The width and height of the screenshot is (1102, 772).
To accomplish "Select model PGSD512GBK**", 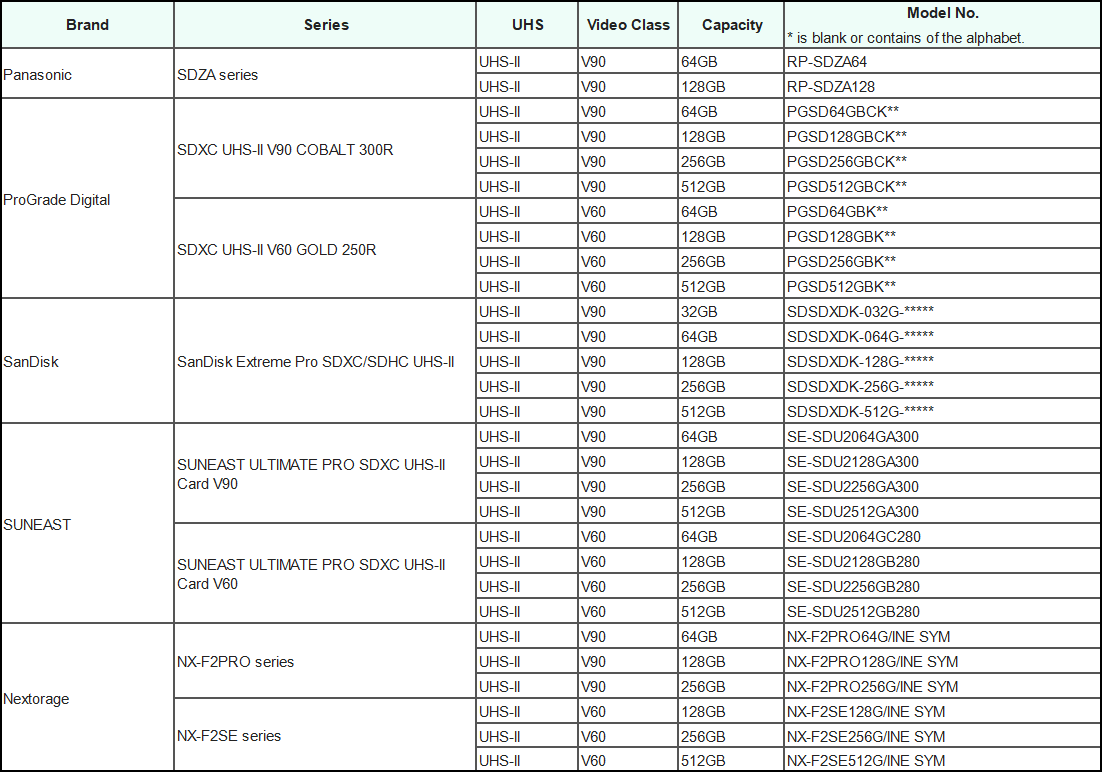I will pyautogui.click(x=942, y=286).
